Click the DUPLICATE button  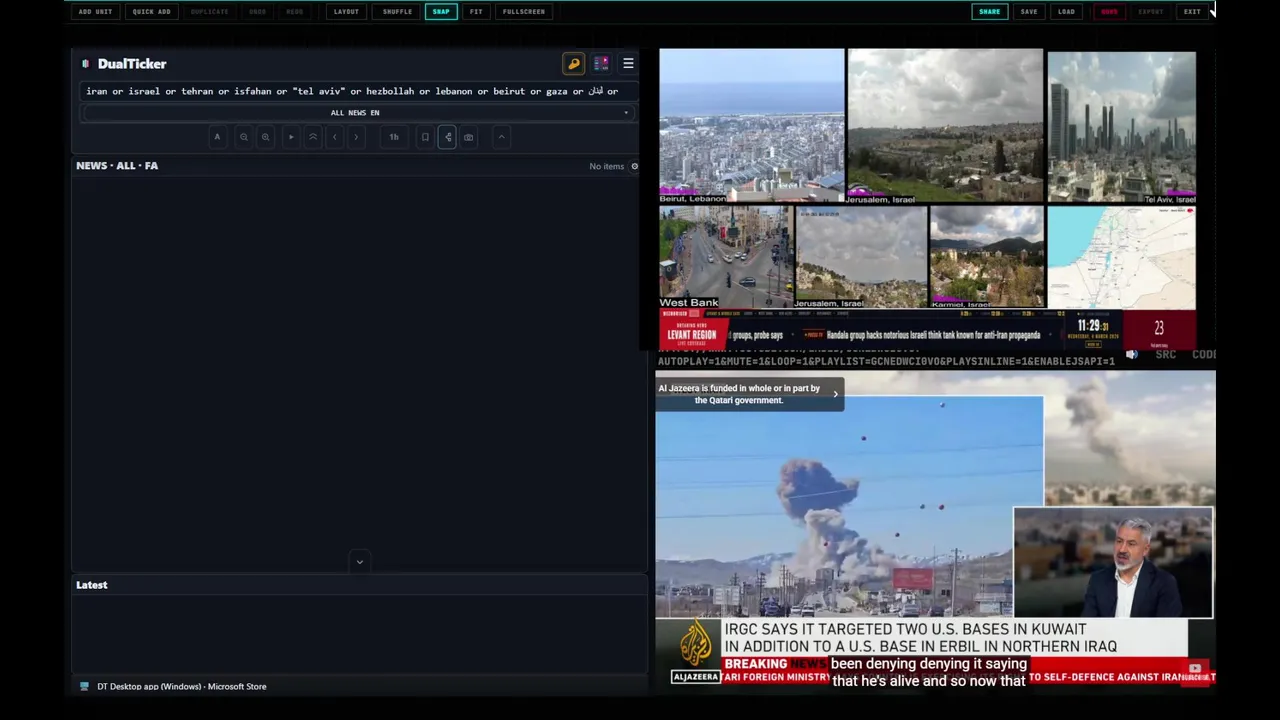[209, 12]
